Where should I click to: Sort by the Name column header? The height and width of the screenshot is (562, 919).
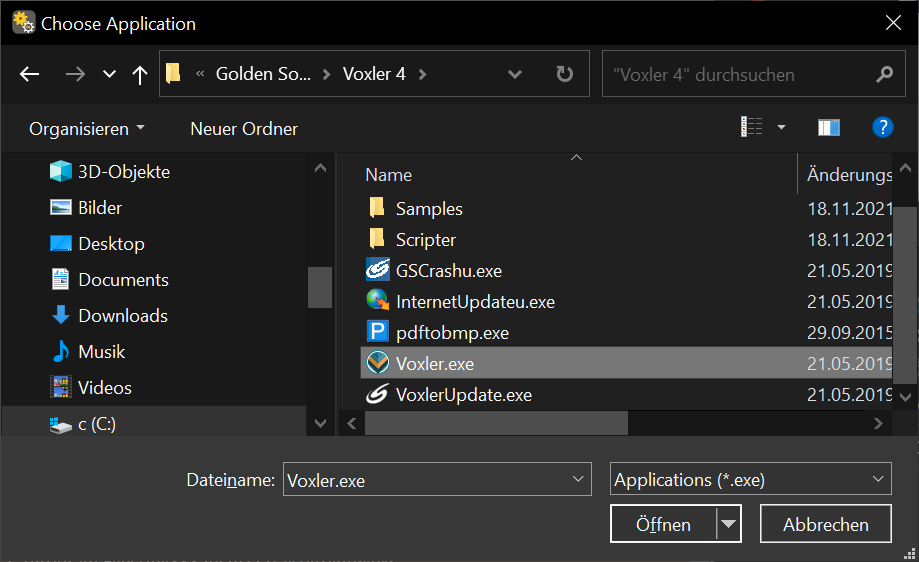388,175
